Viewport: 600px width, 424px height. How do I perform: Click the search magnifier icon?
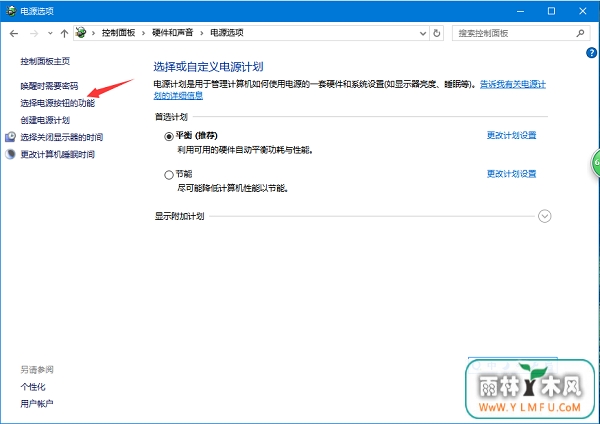pos(580,33)
